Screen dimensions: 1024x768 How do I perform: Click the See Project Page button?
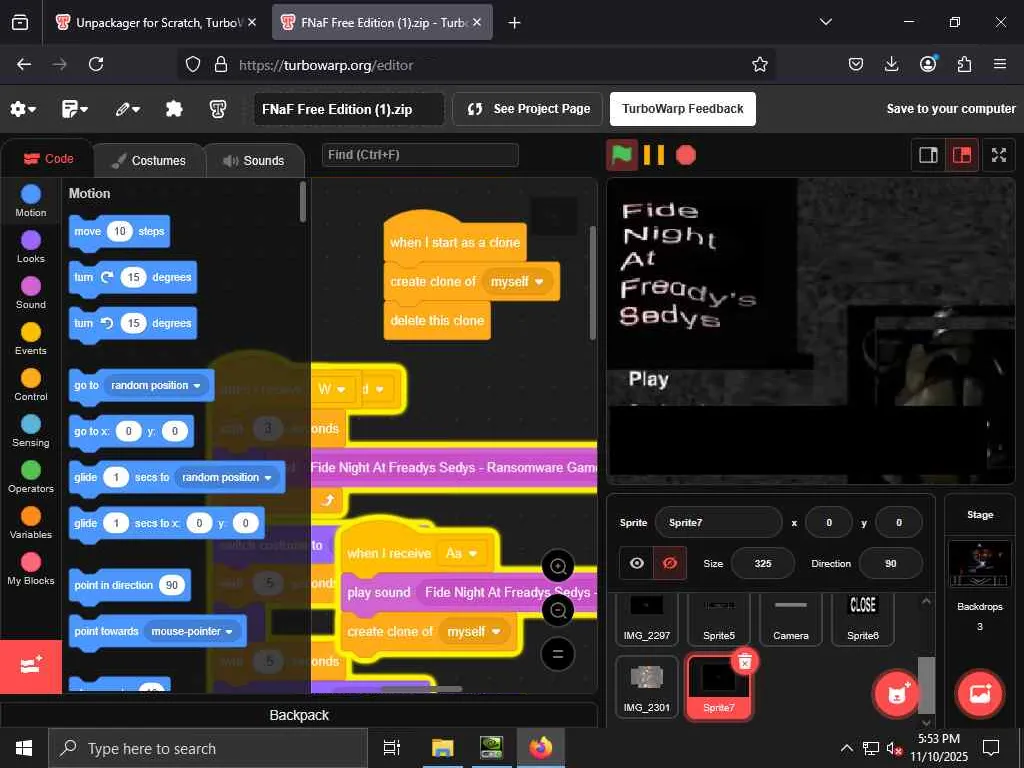[530, 109]
